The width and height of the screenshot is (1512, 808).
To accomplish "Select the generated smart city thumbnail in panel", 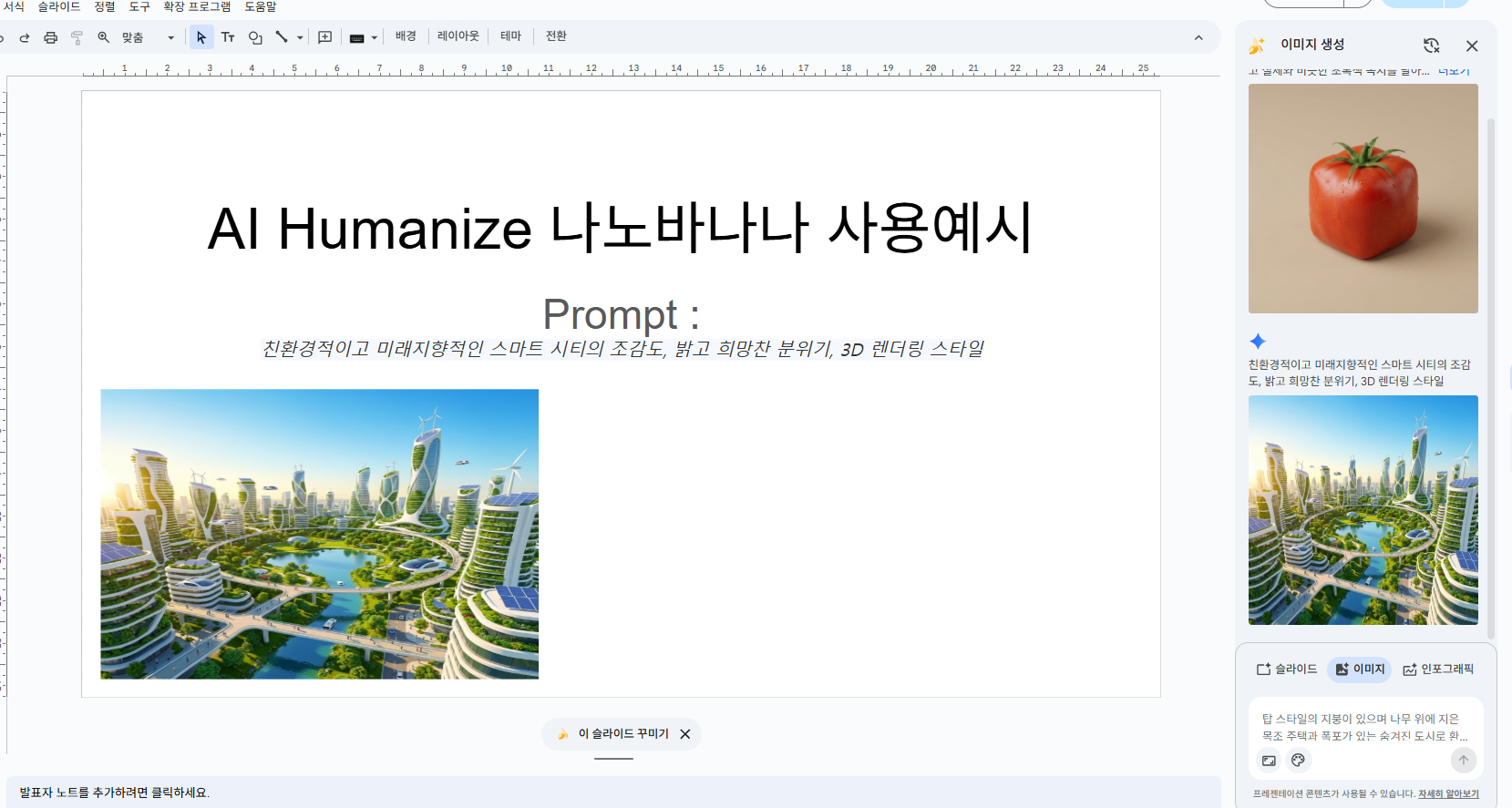I will tap(1363, 510).
